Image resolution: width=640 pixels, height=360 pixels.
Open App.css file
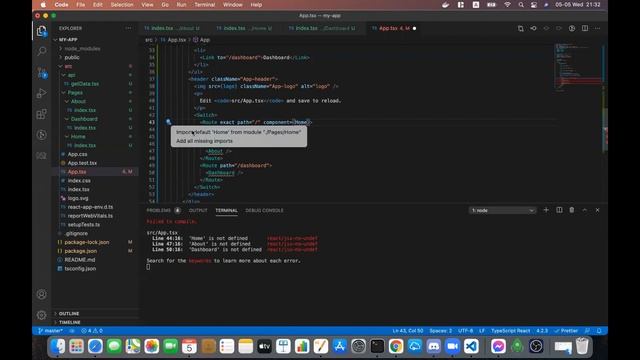click(78, 154)
